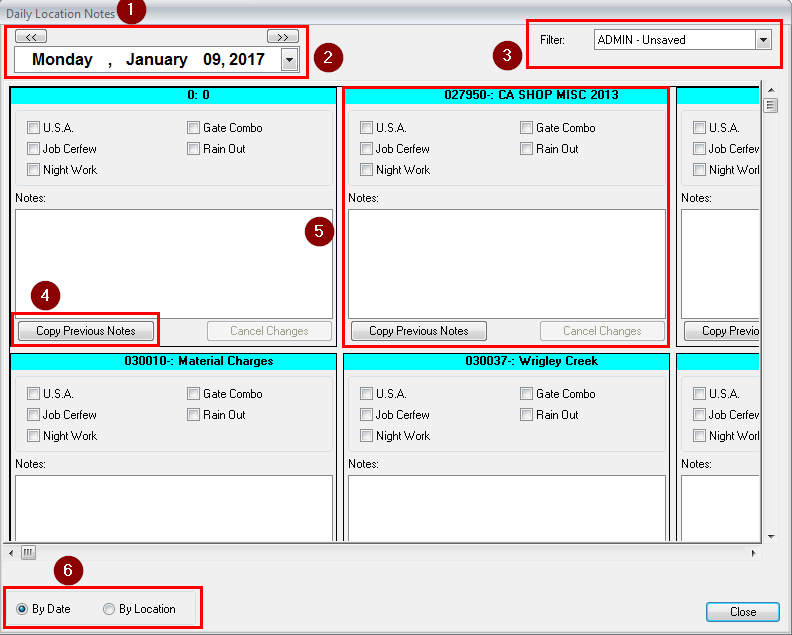This screenshot has height=635, width=792.
Task: Select the By Date radio button
Action: pos(23,609)
